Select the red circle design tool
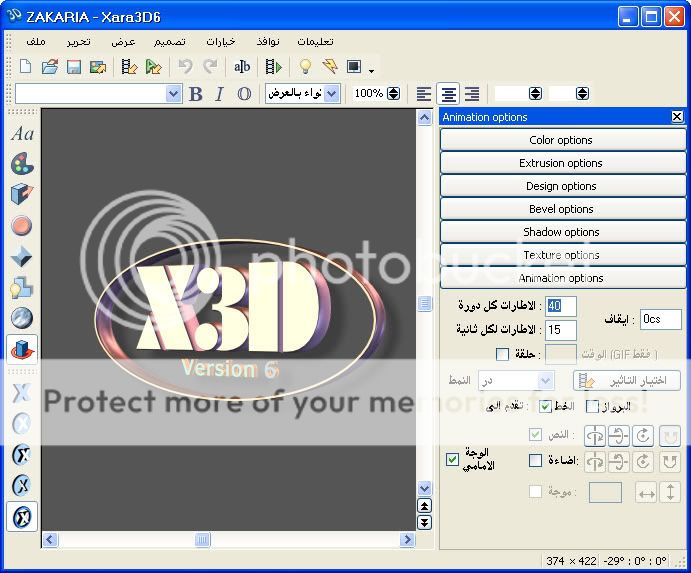This screenshot has width=691, height=573. tap(21, 225)
